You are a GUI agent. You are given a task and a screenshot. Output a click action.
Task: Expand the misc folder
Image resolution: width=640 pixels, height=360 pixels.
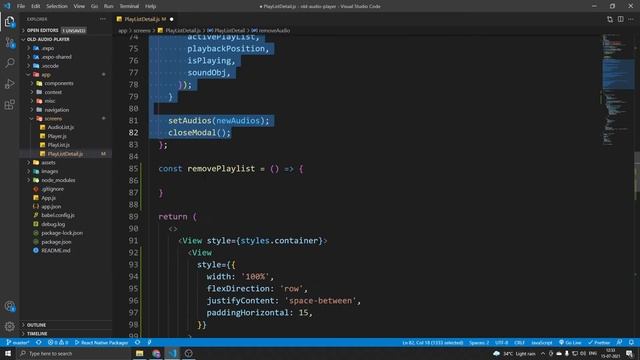tap(66, 101)
